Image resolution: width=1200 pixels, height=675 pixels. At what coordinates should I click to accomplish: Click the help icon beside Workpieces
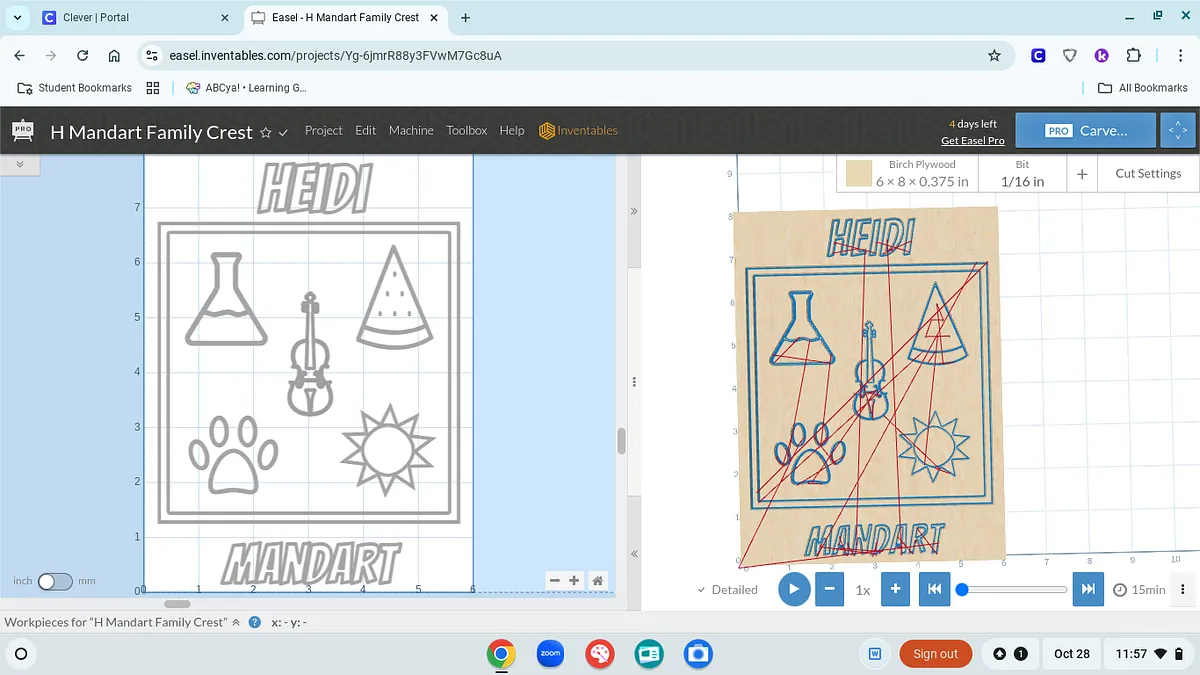click(255, 622)
